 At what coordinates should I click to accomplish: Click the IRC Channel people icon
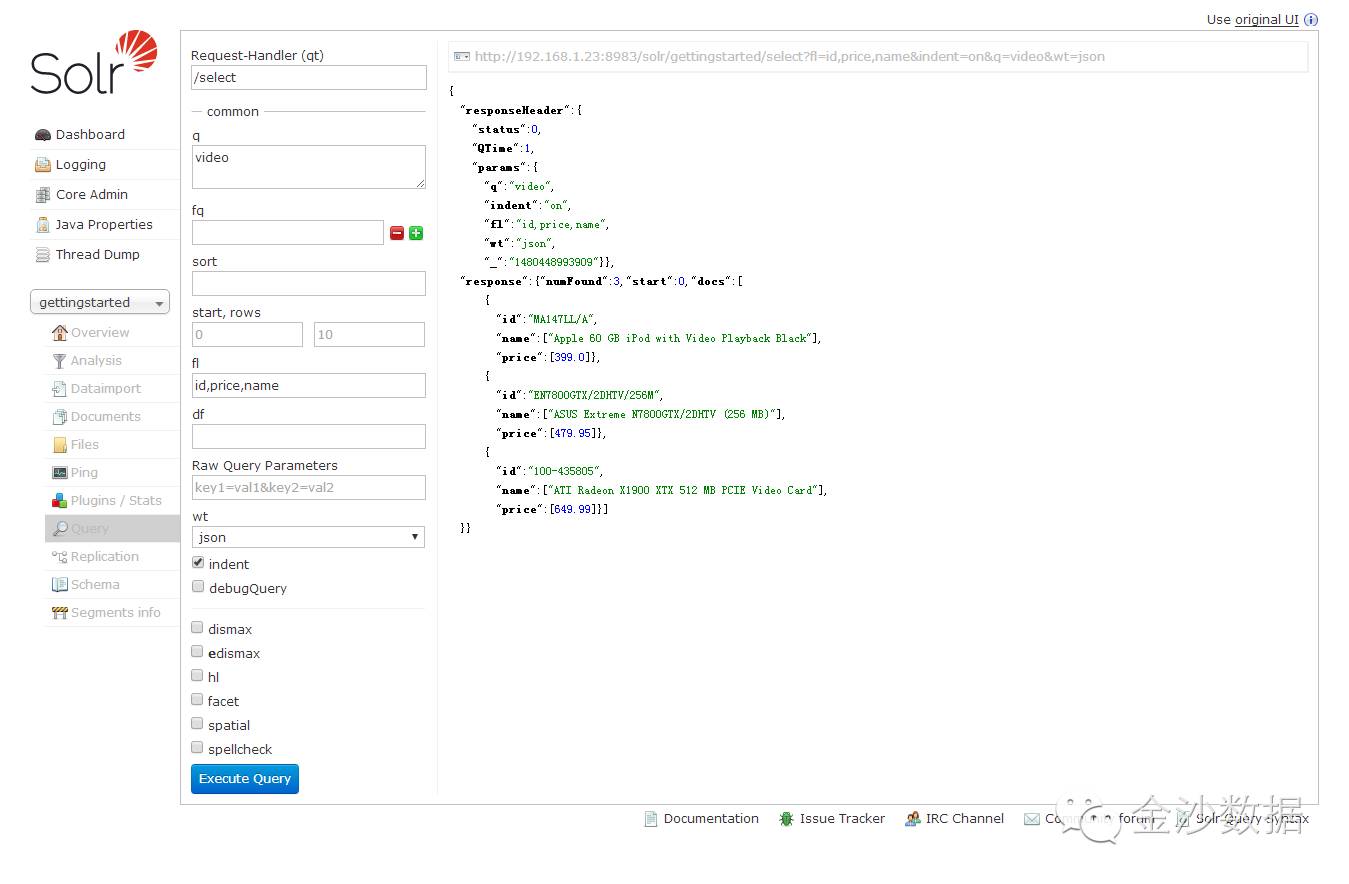click(x=913, y=819)
